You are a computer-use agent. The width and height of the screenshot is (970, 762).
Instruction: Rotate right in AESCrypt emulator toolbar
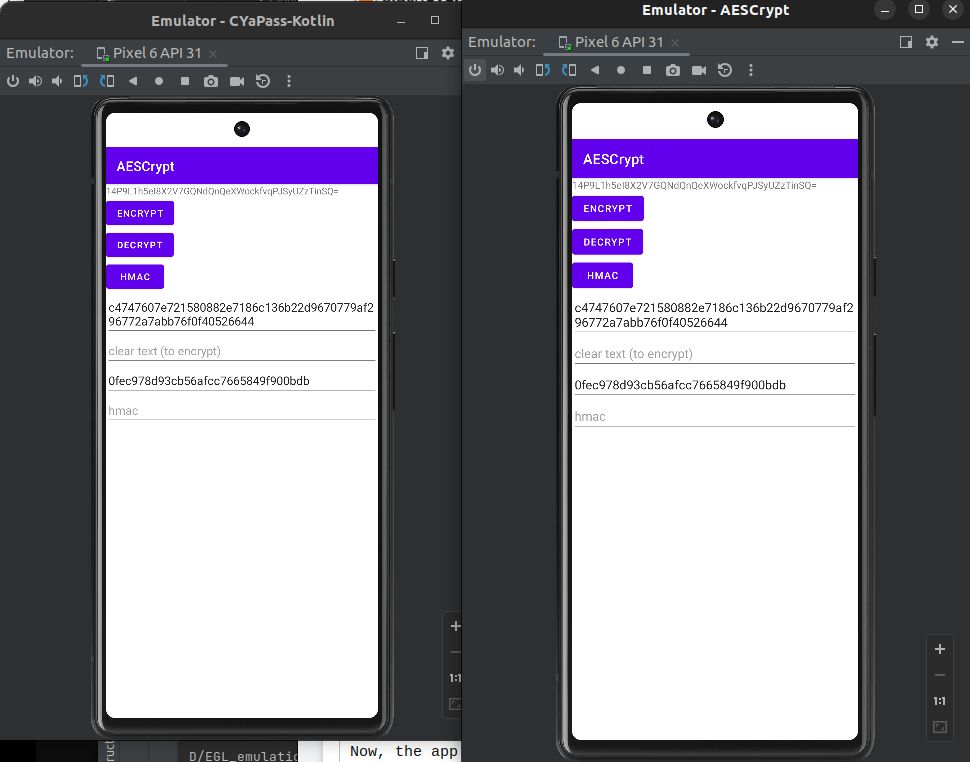pos(569,70)
